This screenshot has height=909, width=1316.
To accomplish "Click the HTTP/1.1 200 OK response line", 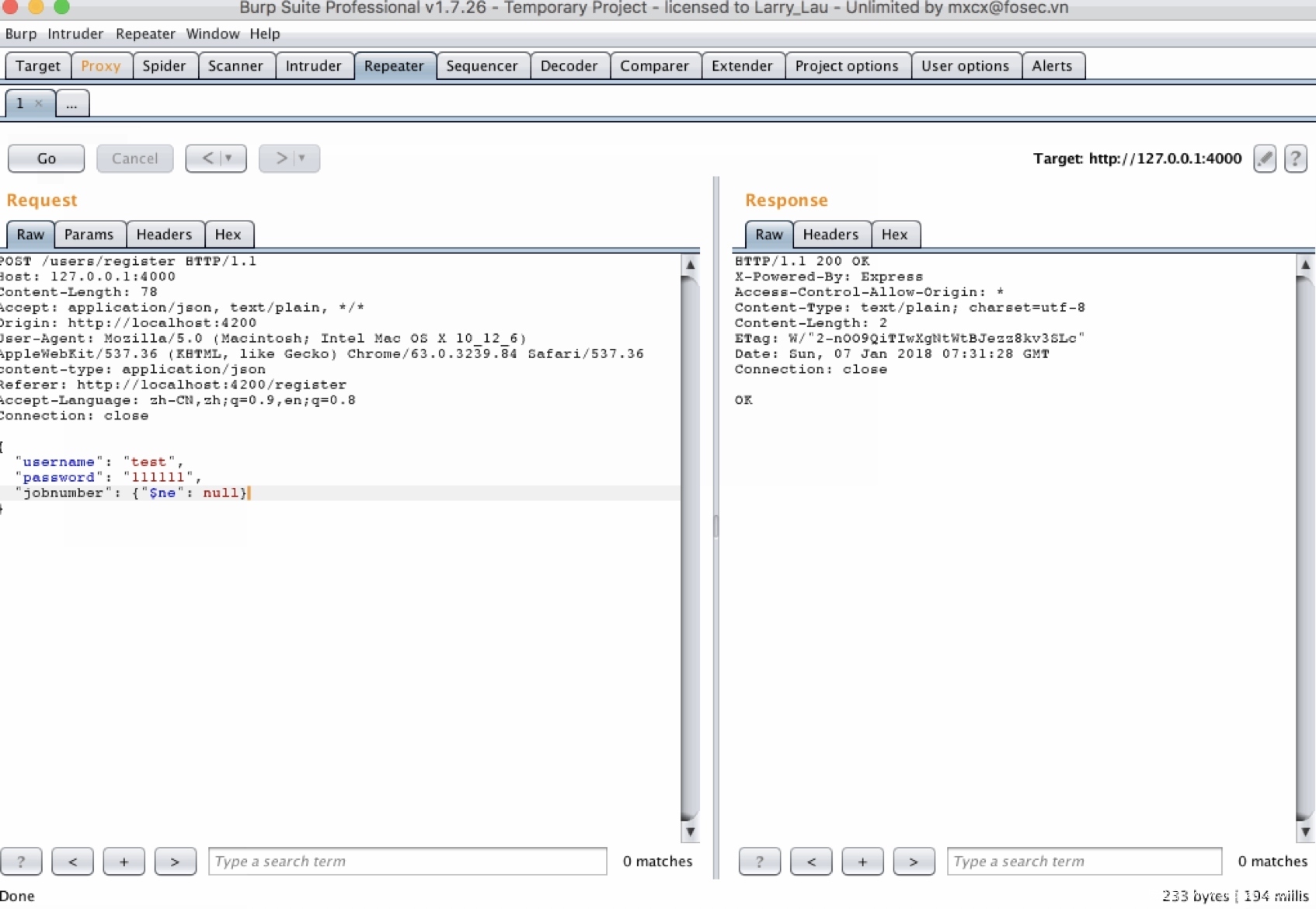I will pyautogui.click(x=802, y=261).
